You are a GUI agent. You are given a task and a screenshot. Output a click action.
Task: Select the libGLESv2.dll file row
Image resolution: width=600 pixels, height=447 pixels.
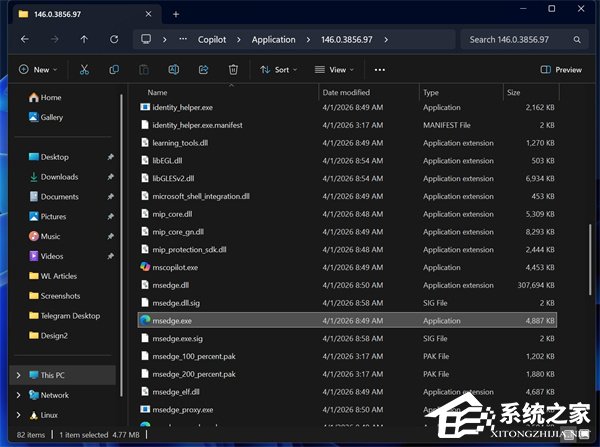pyautogui.click(x=347, y=178)
